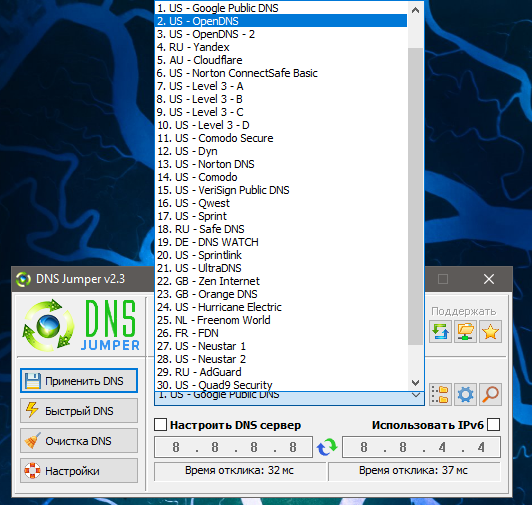Click the dropdown list scroll-down arrow
This screenshot has height=505, width=532.
[x=415, y=383]
